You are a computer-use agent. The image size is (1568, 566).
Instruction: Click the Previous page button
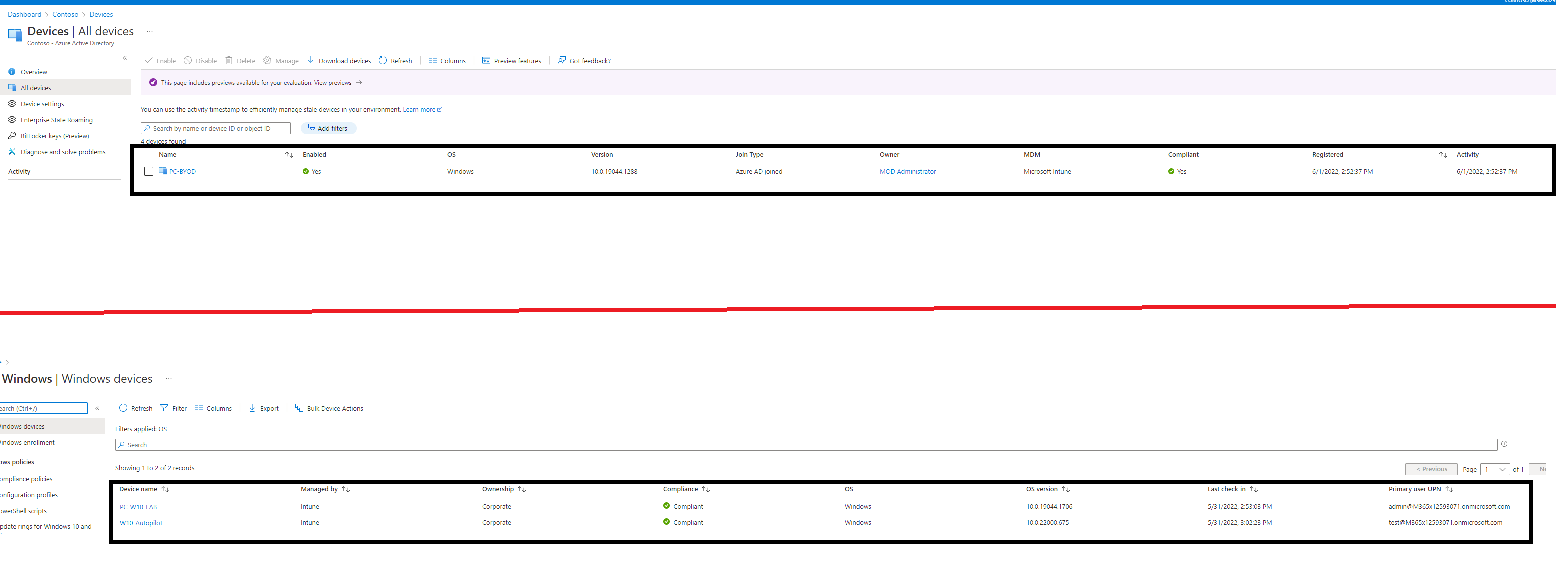click(x=1431, y=469)
